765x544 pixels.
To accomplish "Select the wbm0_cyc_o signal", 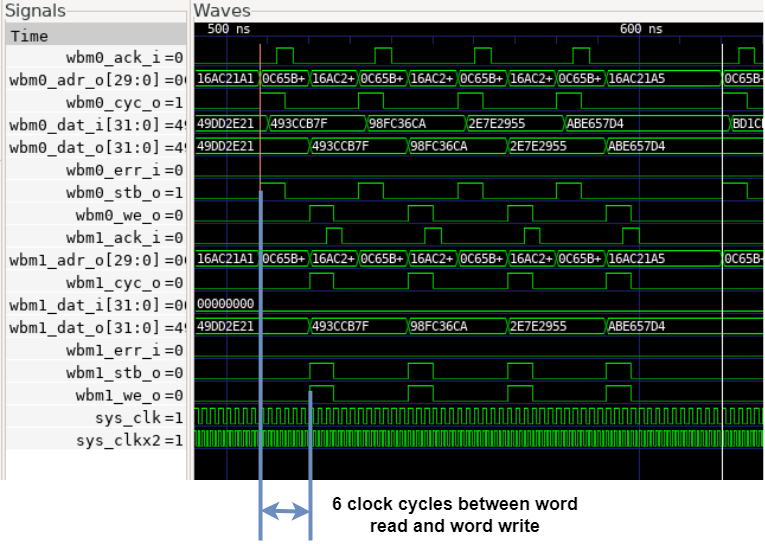I will point(96,102).
